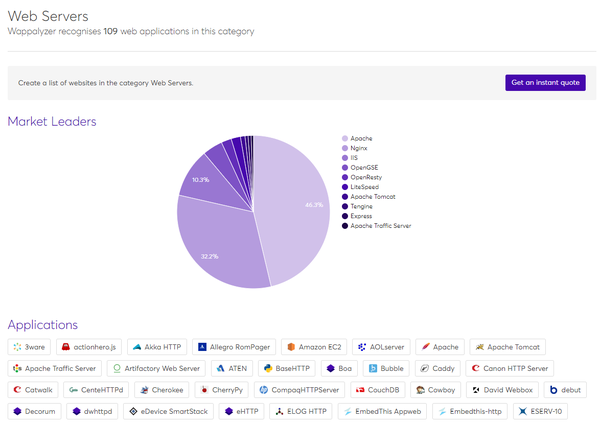Click the Web Servers page title
600x423 pixels.
(x=48, y=16)
